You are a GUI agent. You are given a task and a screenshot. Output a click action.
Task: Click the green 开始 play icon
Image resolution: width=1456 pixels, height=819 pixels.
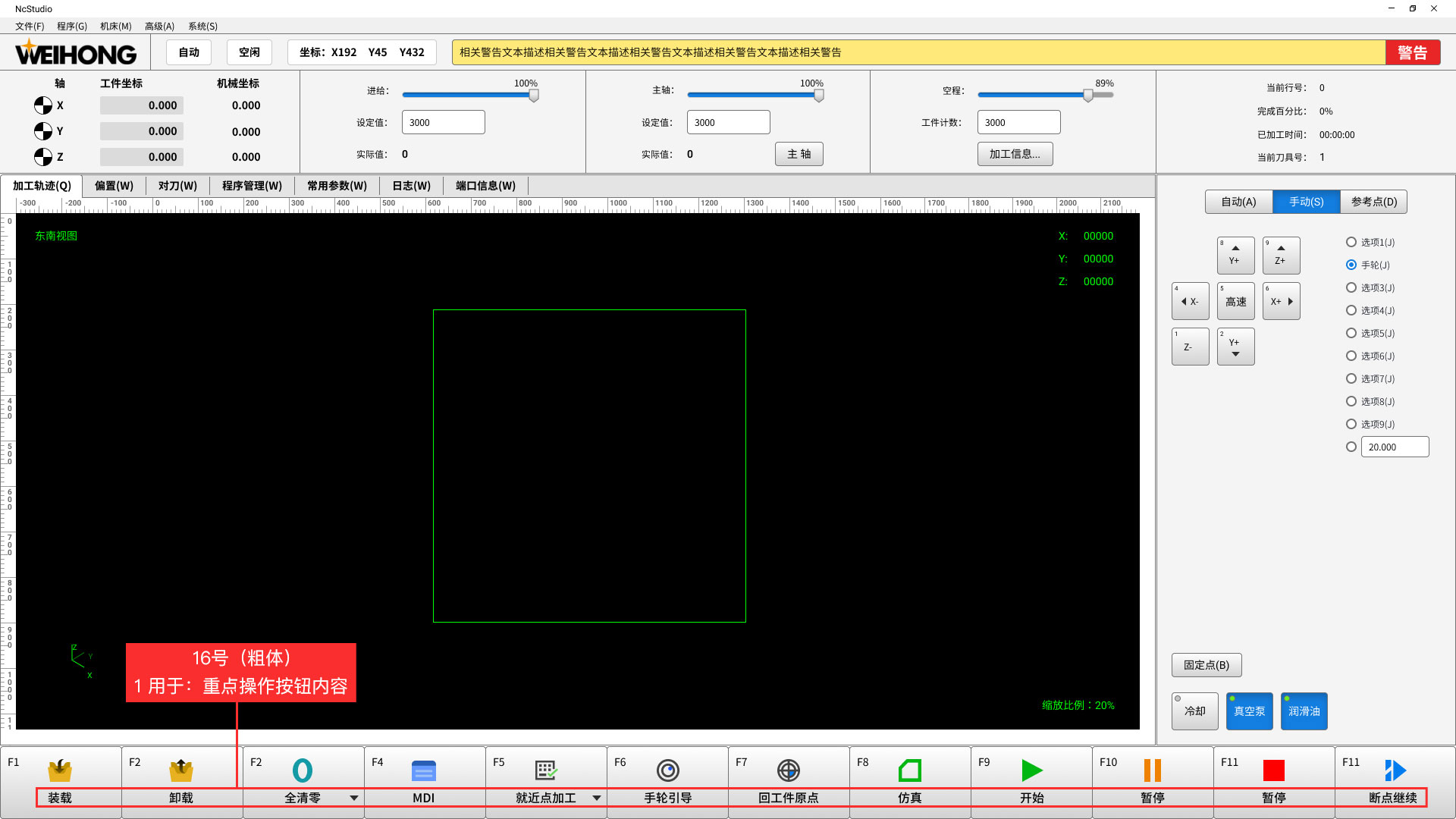(1032, 770)
